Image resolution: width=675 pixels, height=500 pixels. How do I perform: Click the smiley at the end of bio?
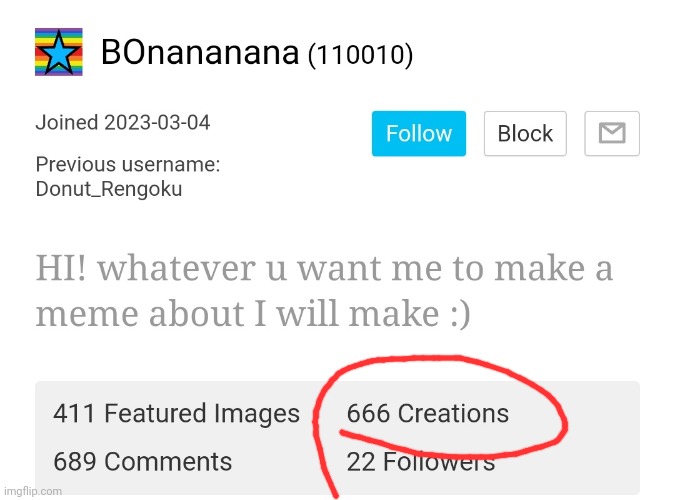tap(461, 314)
